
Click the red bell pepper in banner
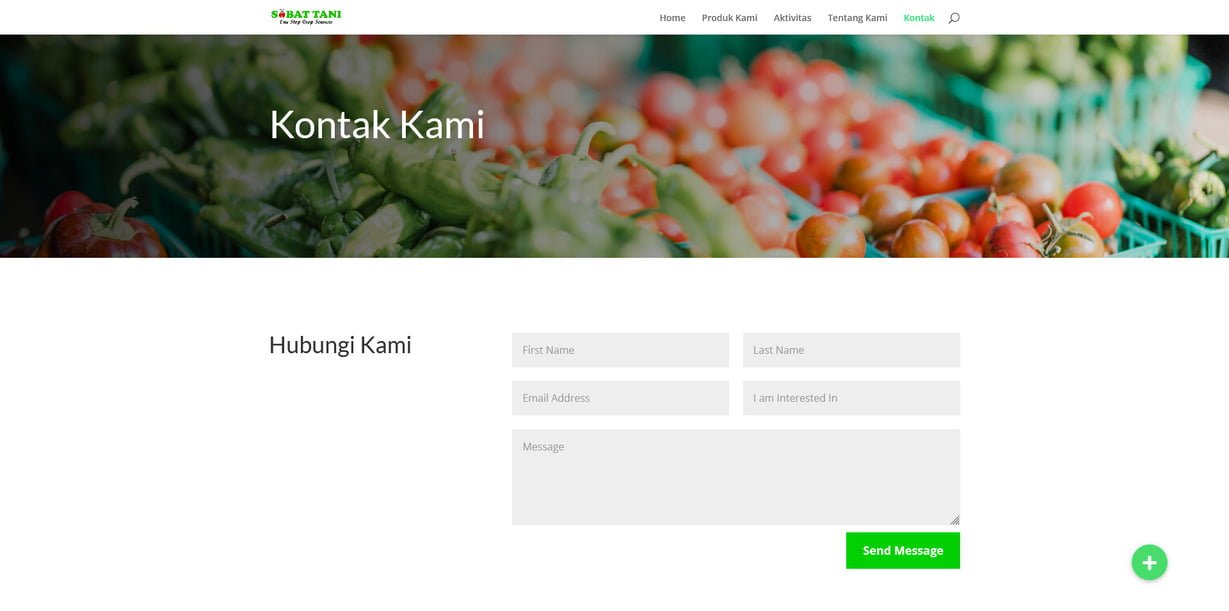[x=105, y=228]
